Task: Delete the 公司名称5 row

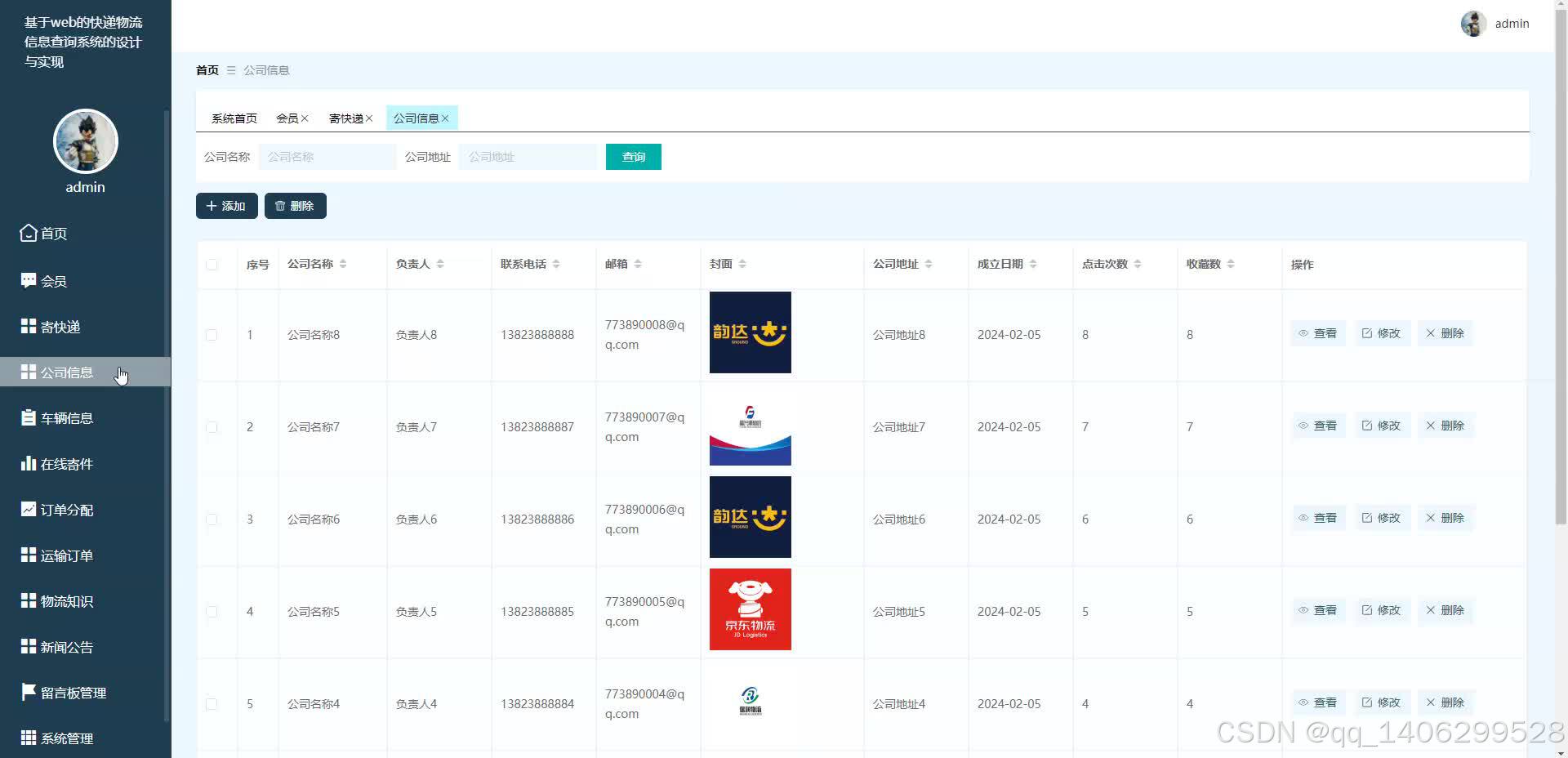Action: pyautogui.click(x=1445, y=610)
